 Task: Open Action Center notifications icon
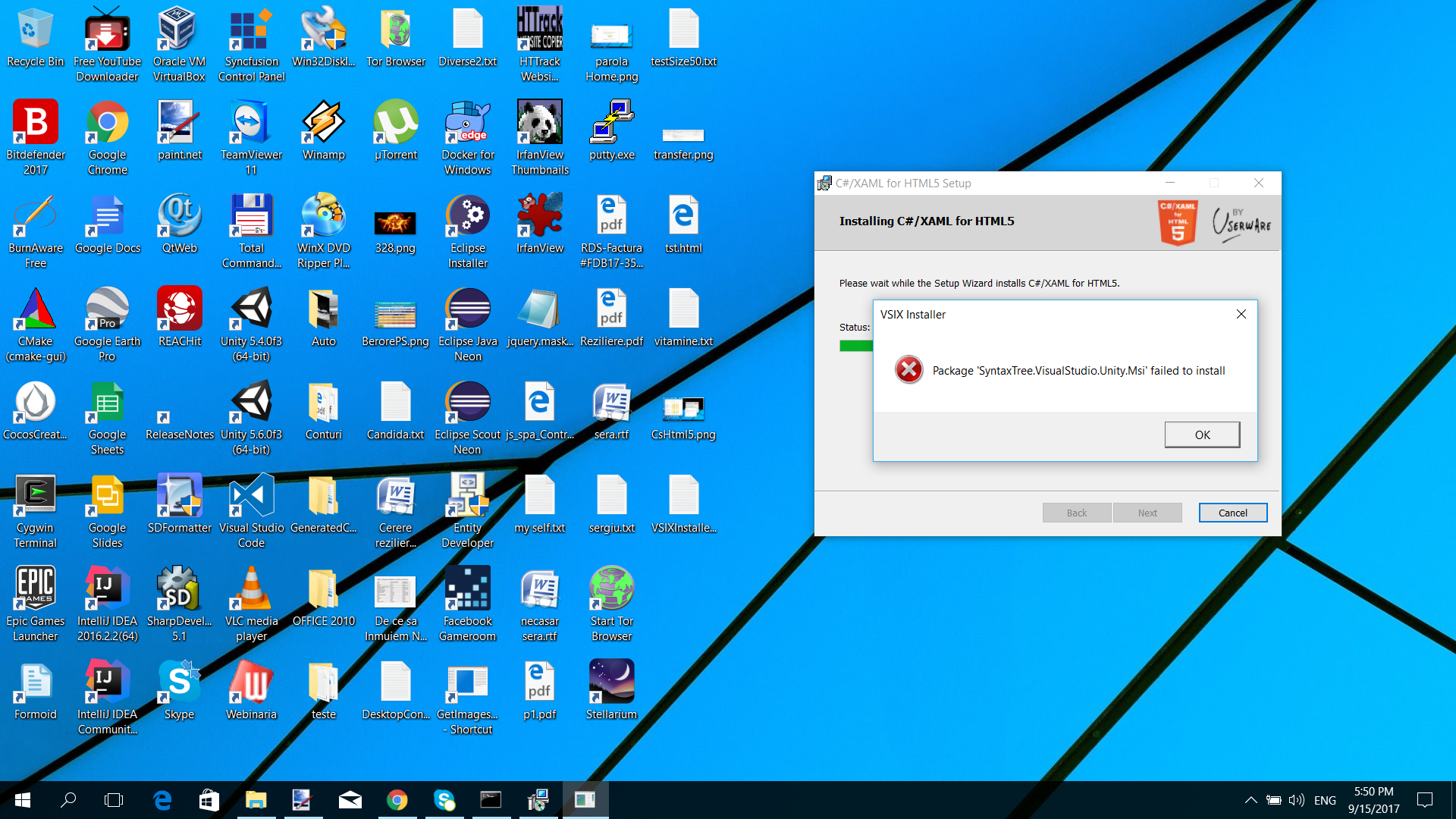(1425, 800)
